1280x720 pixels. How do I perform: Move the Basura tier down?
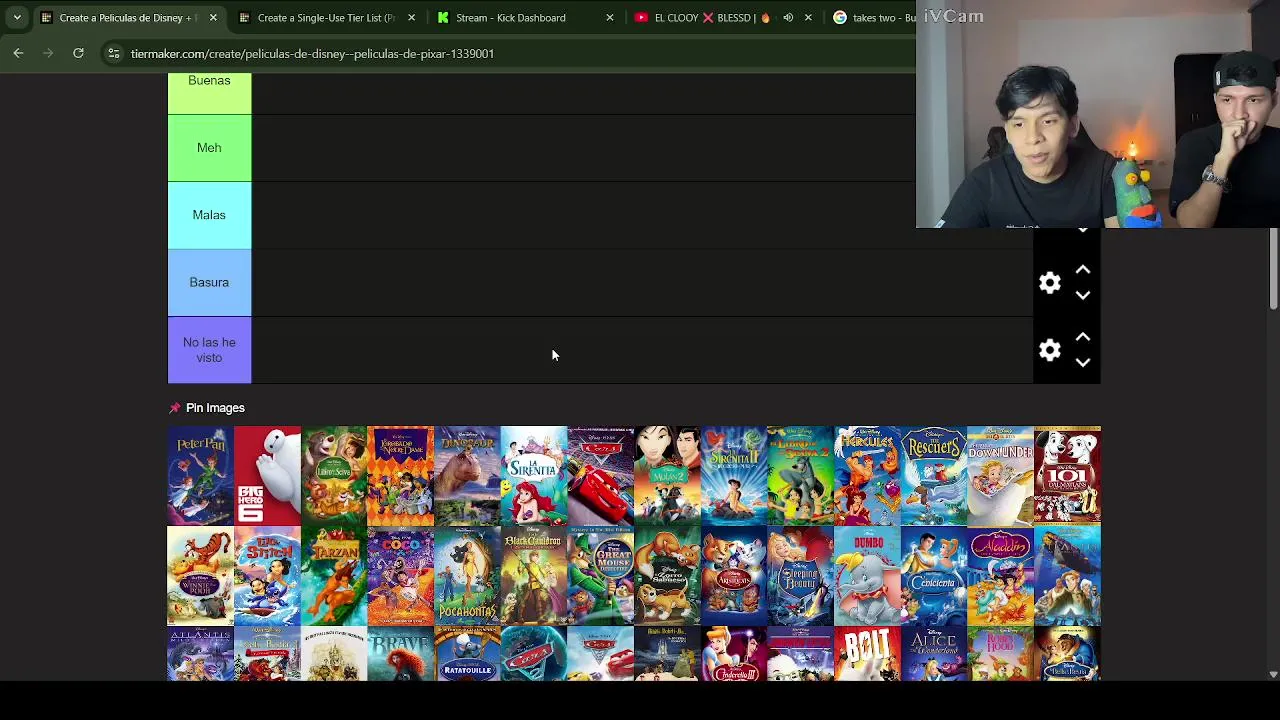pos(1083,295)
